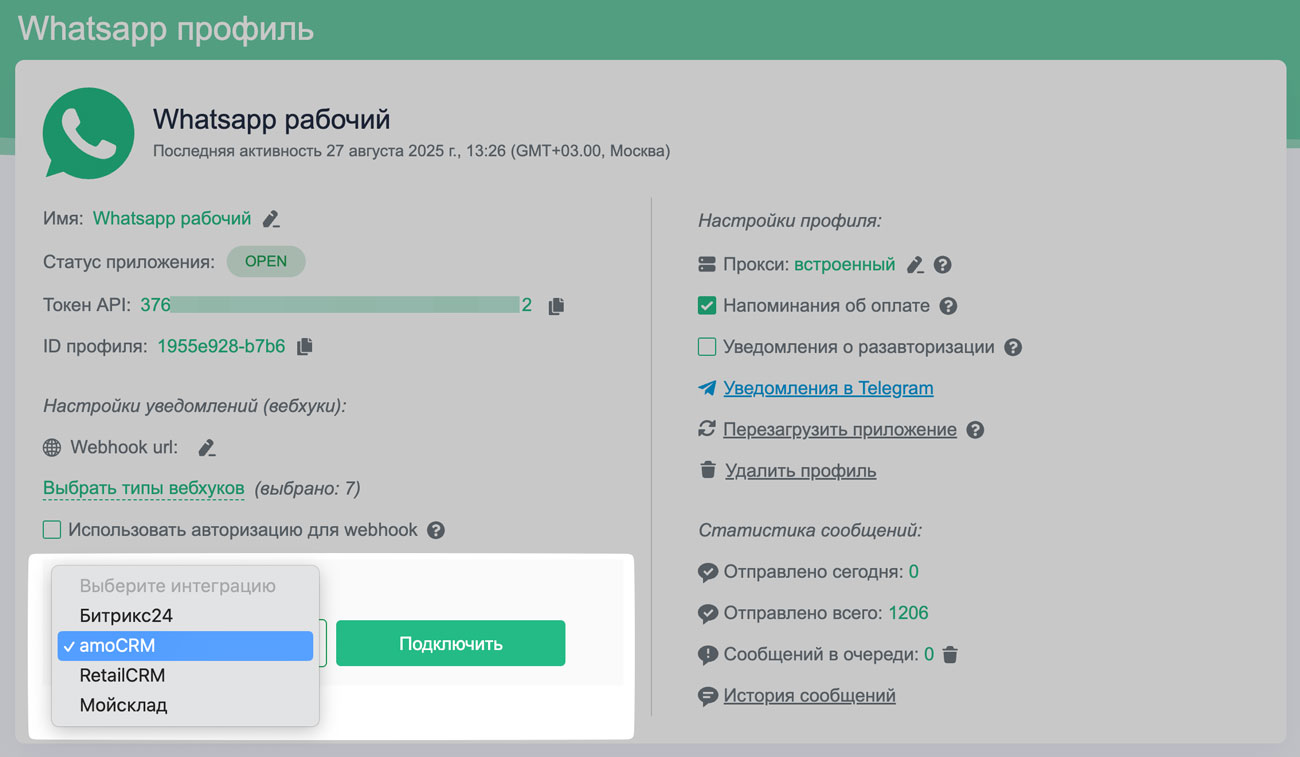This screenshot has height=757, width=1300.
Task: Enable deauthorization notifications checkbox
Action: [707, 347]
